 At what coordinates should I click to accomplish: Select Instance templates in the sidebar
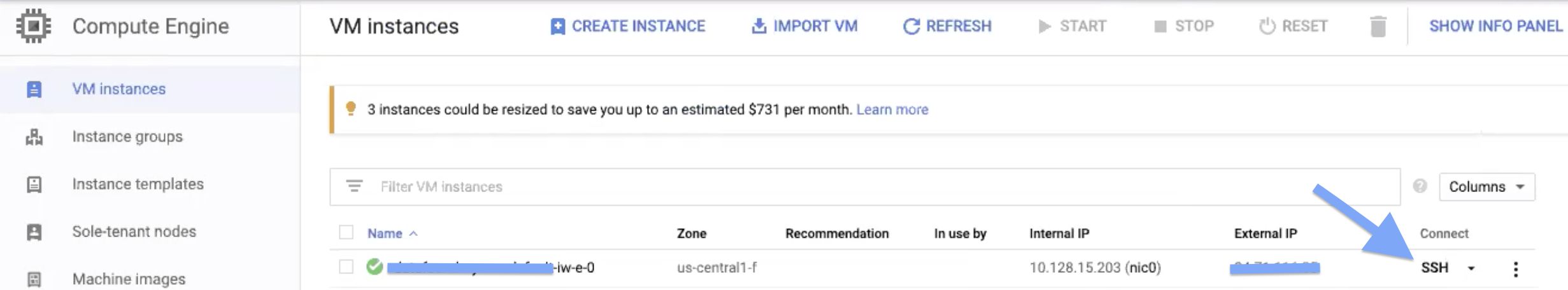(138, 184)
